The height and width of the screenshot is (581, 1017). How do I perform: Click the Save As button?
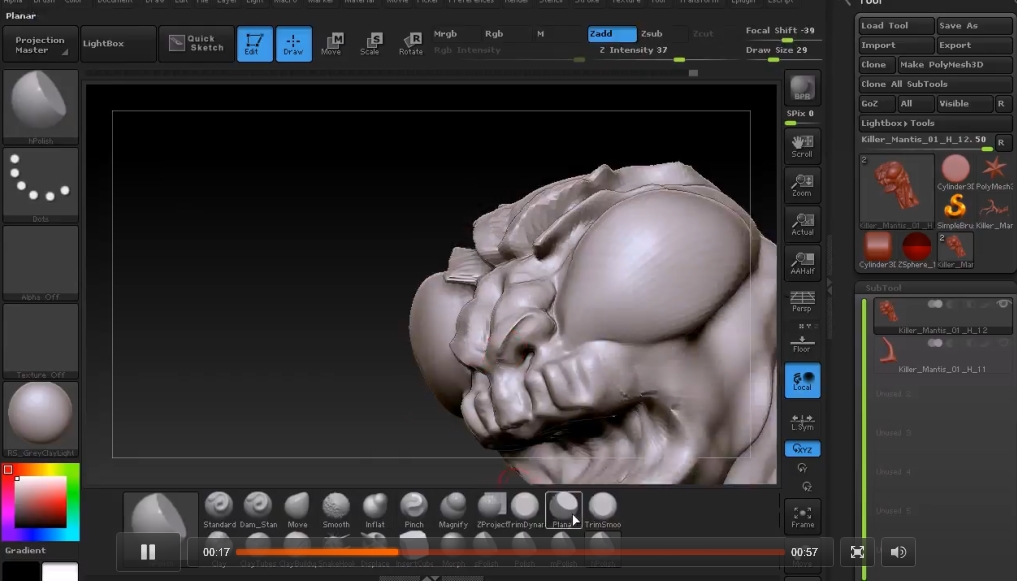point(974,25)
